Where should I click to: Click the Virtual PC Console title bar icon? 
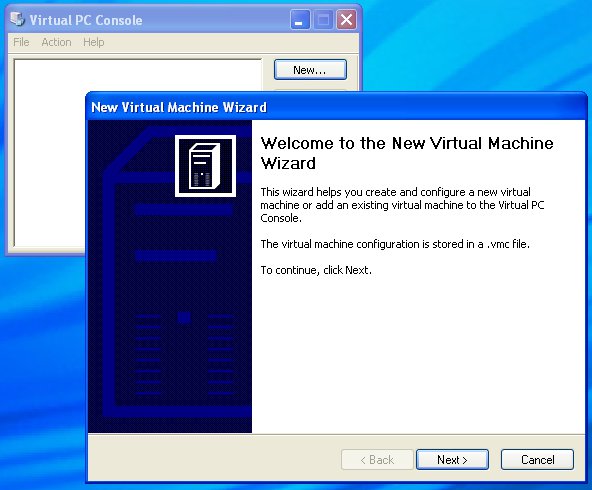tap(17, 19)
